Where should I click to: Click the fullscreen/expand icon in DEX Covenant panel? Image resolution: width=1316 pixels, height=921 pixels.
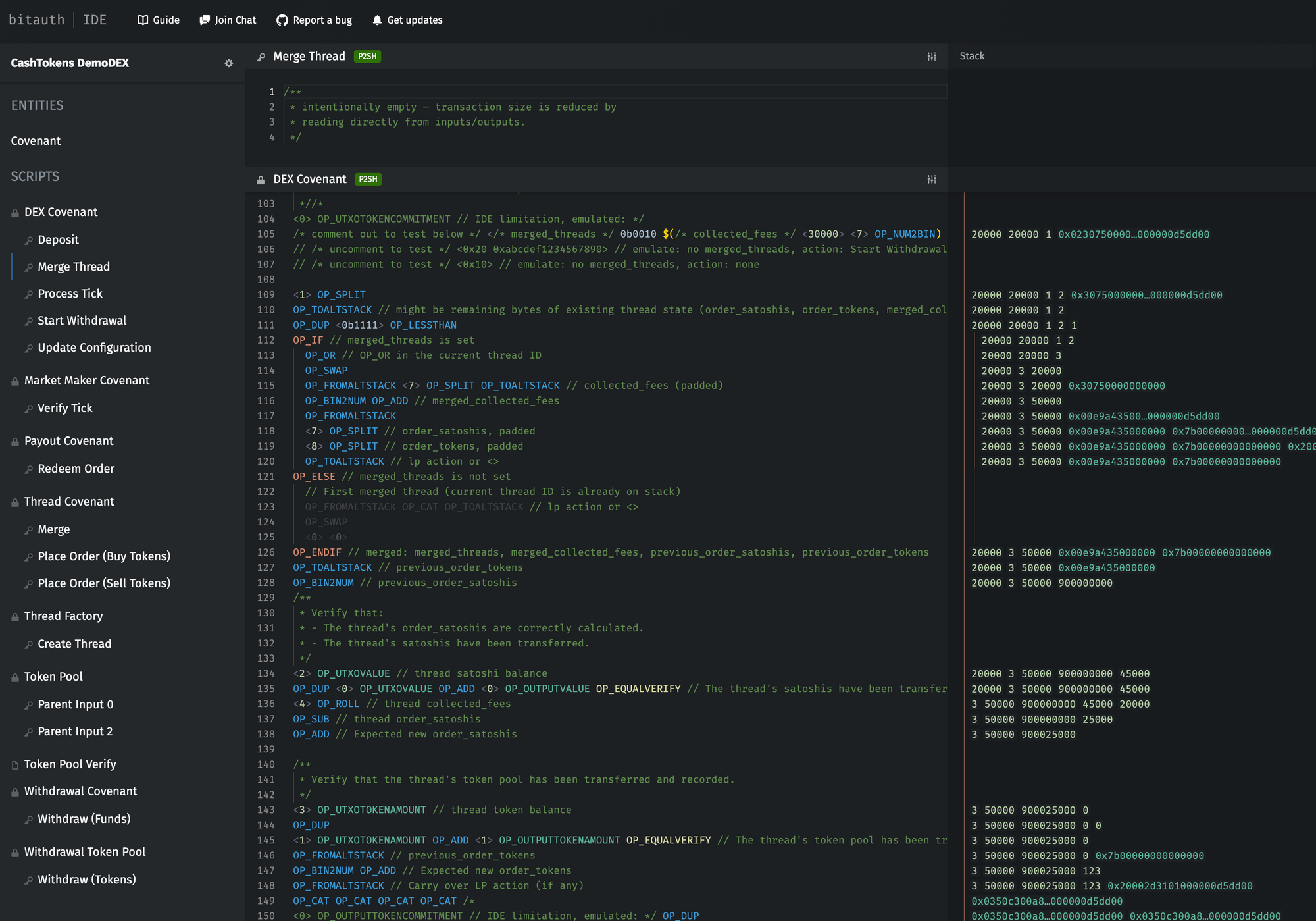click(x=932, y=179)
